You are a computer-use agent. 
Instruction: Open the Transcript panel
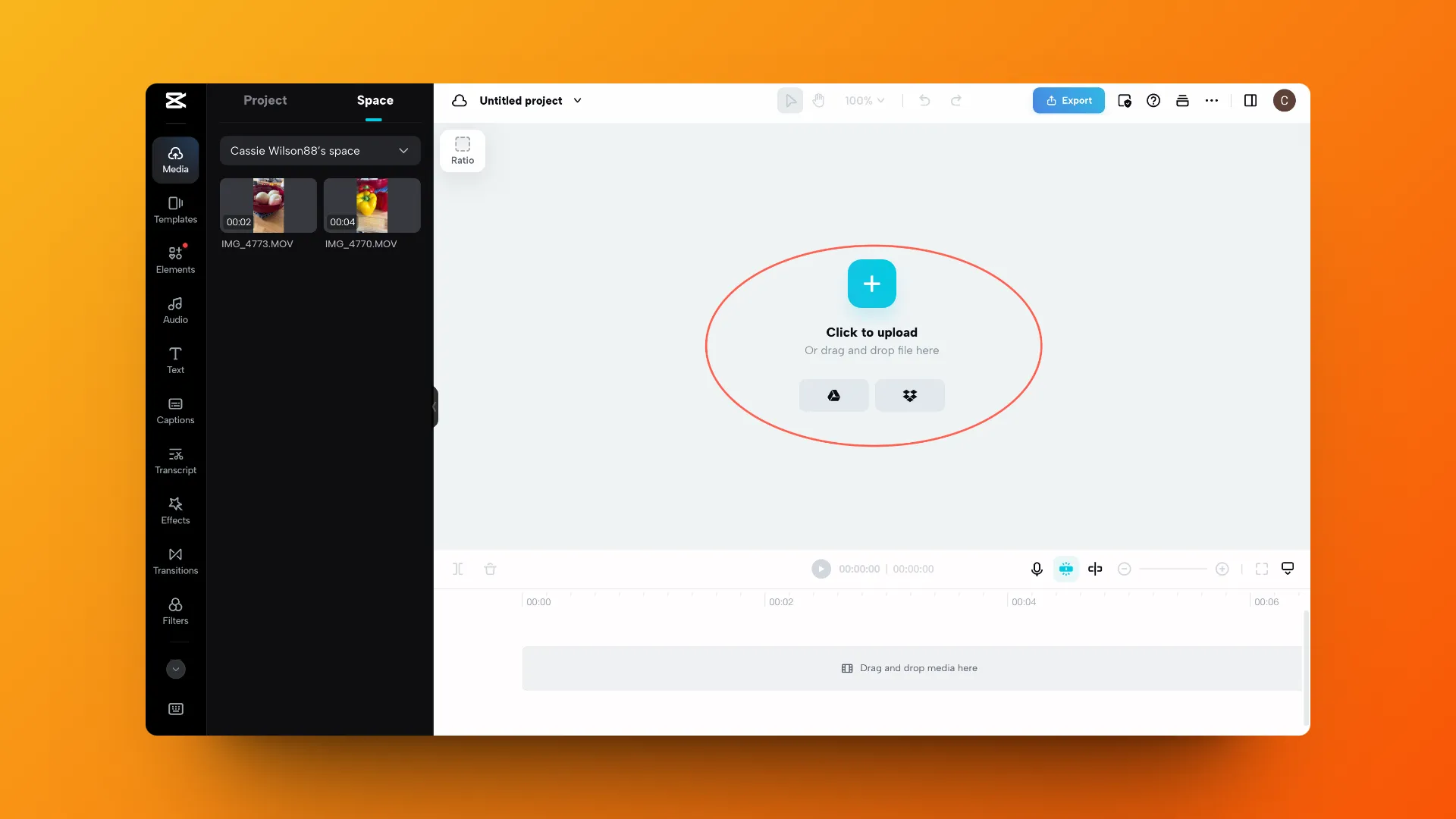[x=175, y=460]
